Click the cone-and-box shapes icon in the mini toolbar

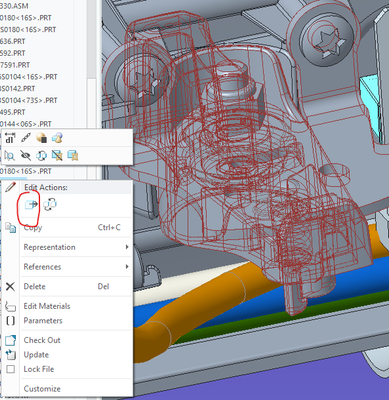[x=57, y=138]
